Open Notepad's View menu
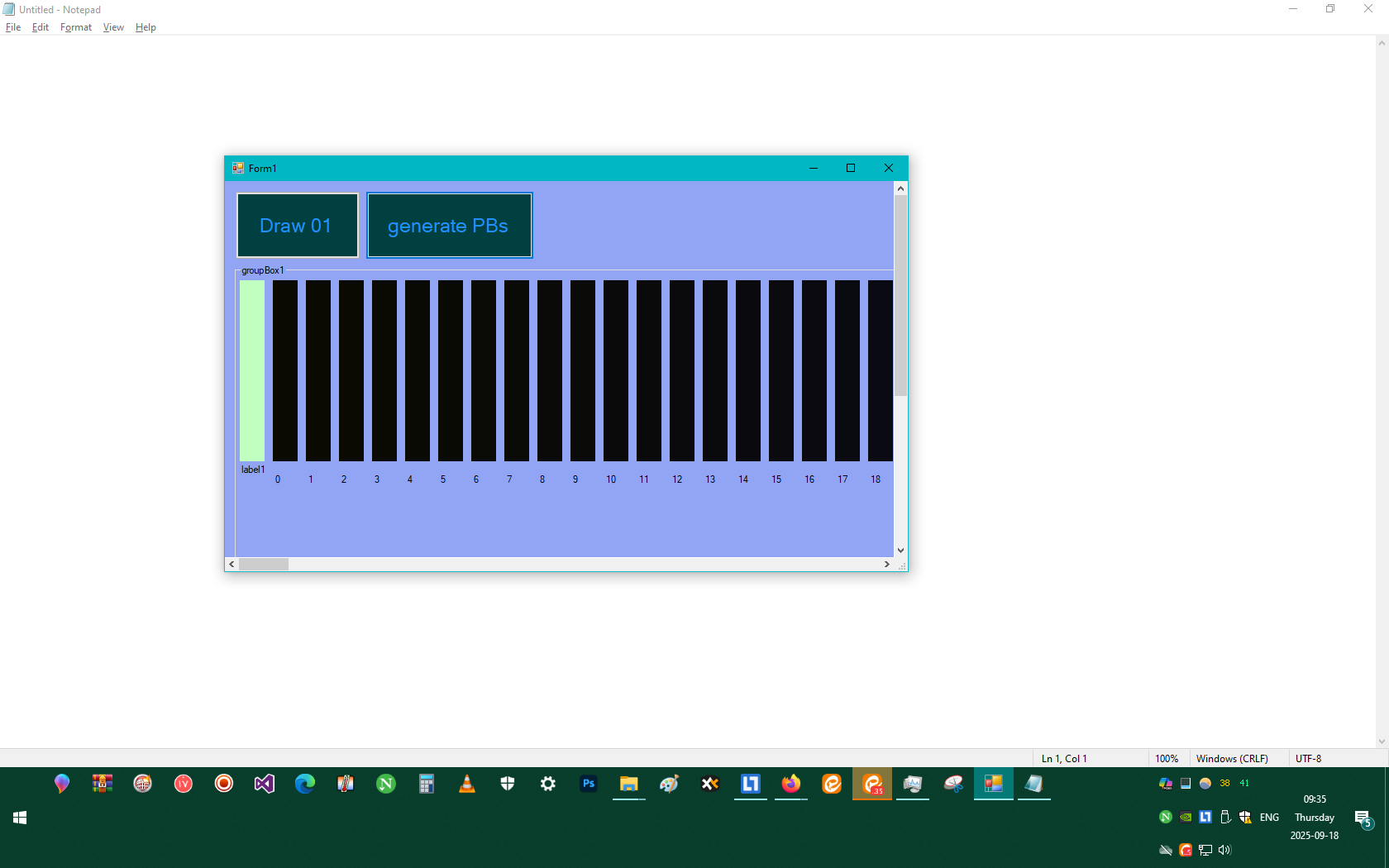Screen dimensions: 1389x868 click(113, 26)
